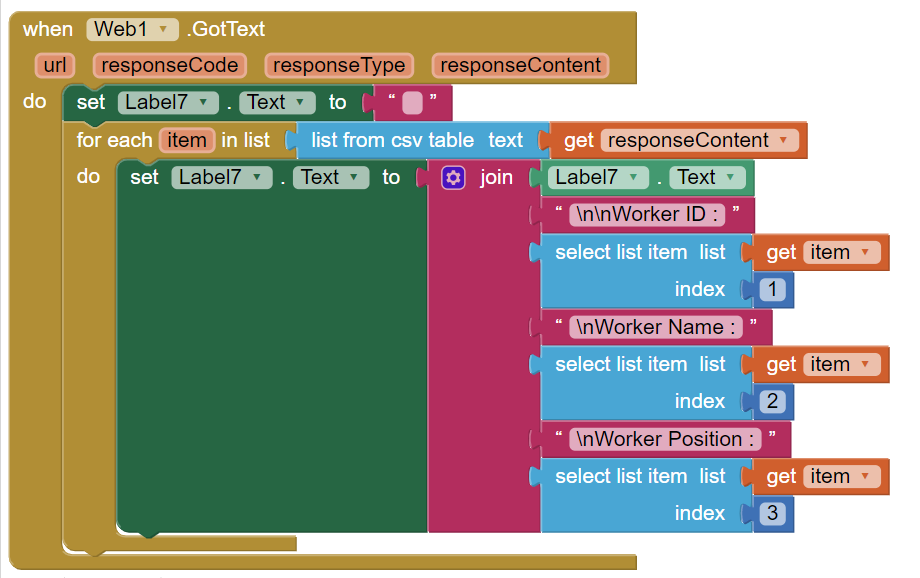Click the url event parameter
Image resolution: width=920 pixels, height=578 pixels.
pyautogui.click(x=54, y=66)
